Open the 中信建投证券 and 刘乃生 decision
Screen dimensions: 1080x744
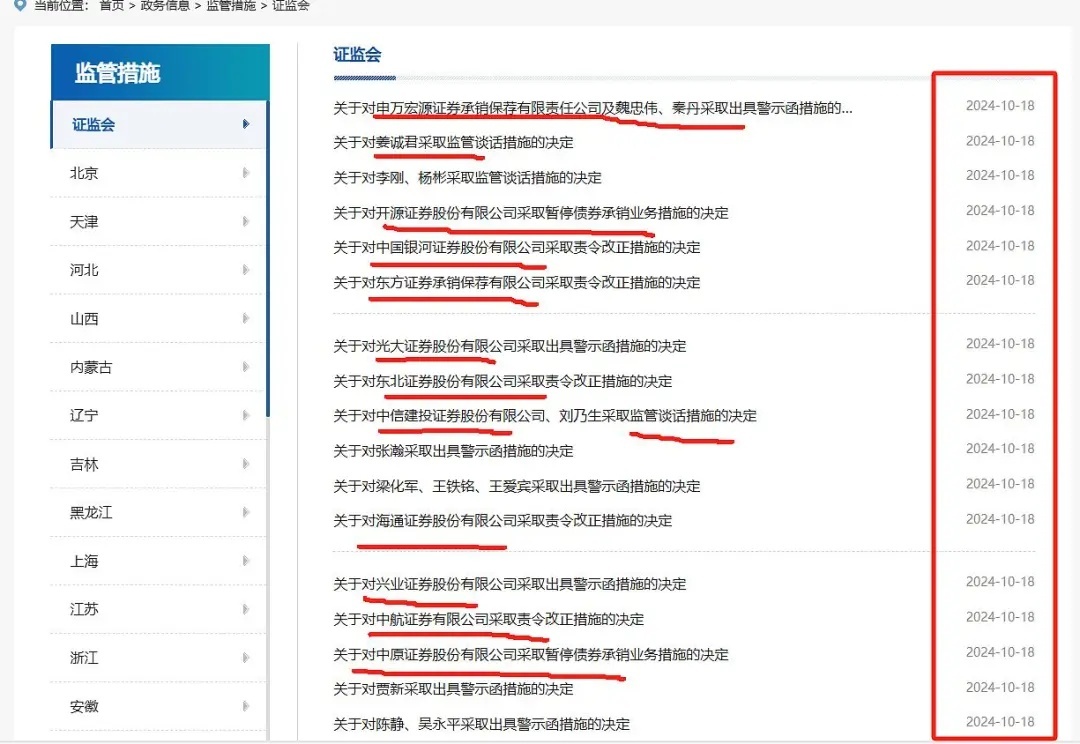(544, 416)
